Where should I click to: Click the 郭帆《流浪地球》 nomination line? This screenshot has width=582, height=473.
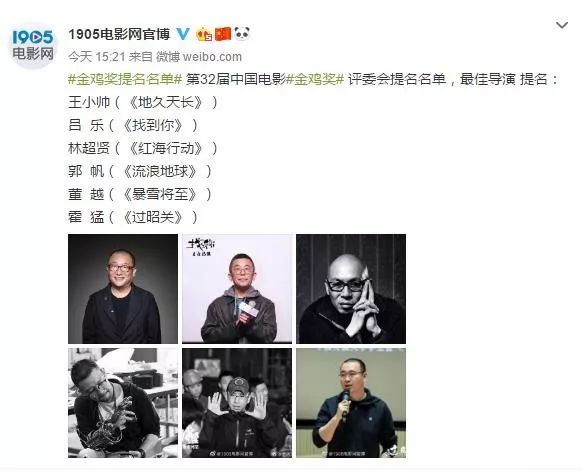point(140,171)
